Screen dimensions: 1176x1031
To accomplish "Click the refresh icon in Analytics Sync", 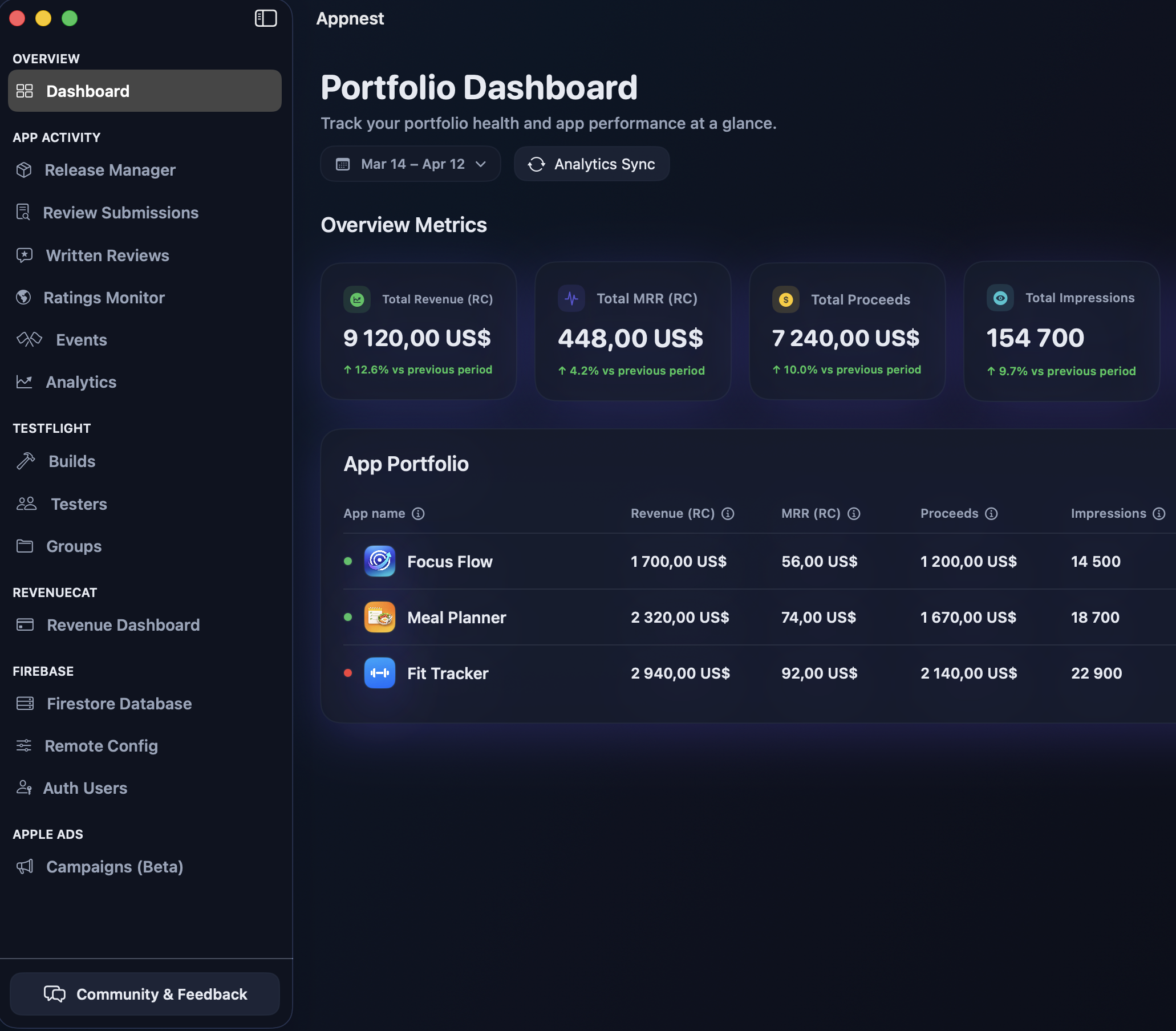I will point(536,164).
